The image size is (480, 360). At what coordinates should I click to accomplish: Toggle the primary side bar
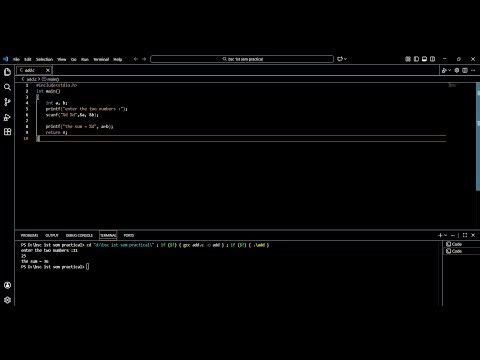416,59
